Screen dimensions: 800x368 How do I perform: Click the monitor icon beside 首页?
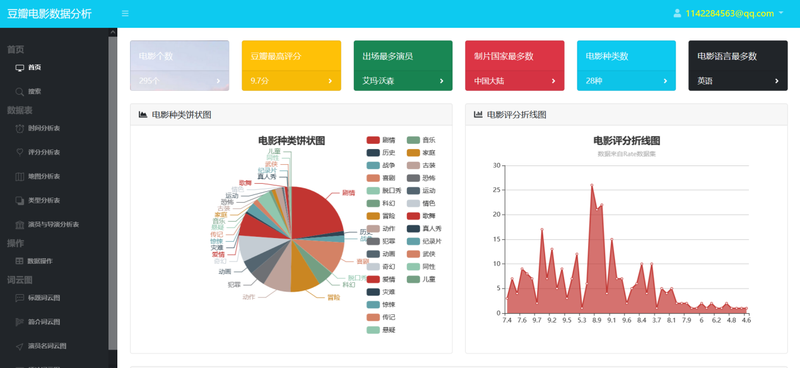click(x=20, y=67)
